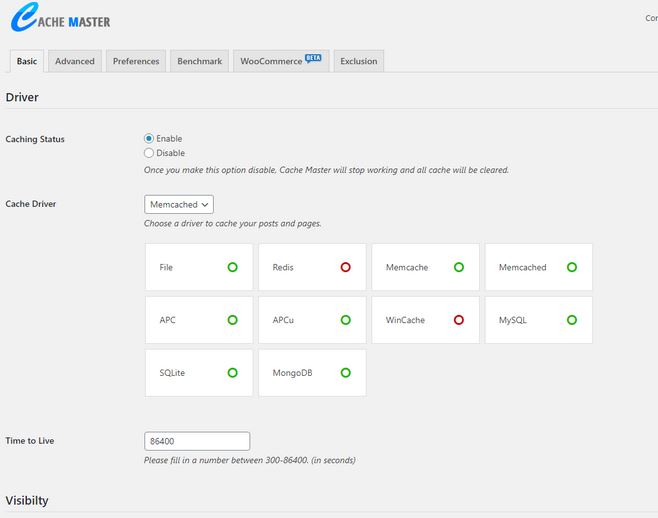Image resolution: width=658 pixels, height=518 pixels.
Task: Click the Memcached driver green status circle
Action: pos(572,267)
